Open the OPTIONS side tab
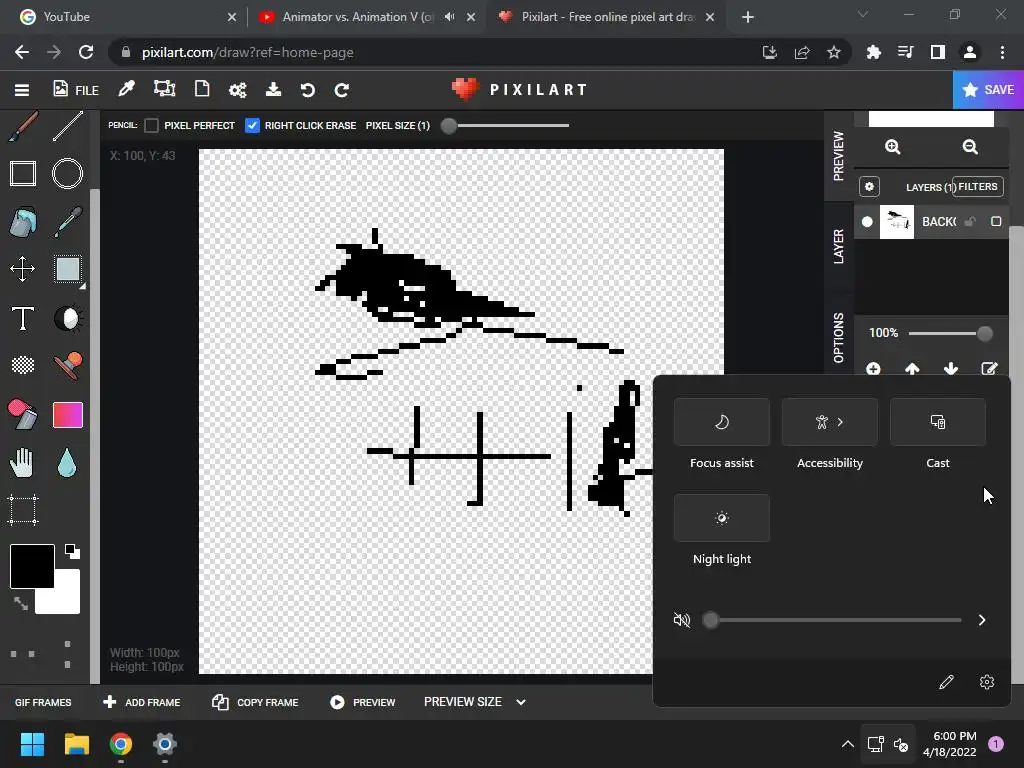This screenshot has width=1024, height=768. click(839, 337)
